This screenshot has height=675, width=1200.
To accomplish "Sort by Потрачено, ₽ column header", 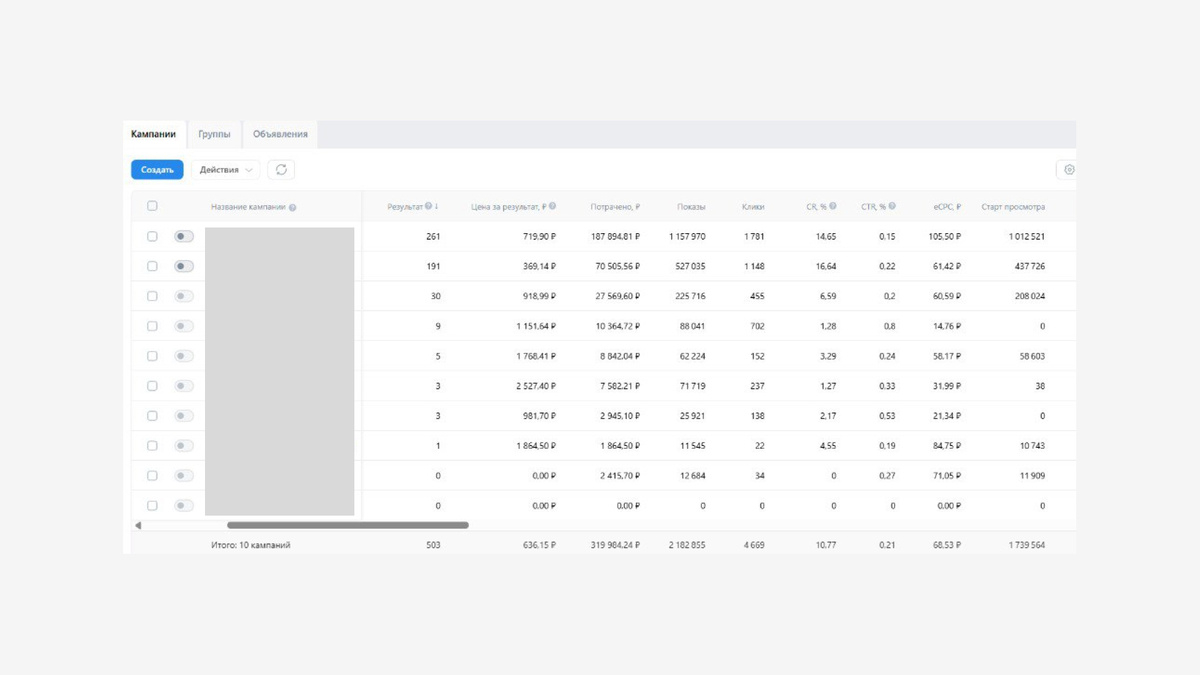I will (615, 207).
